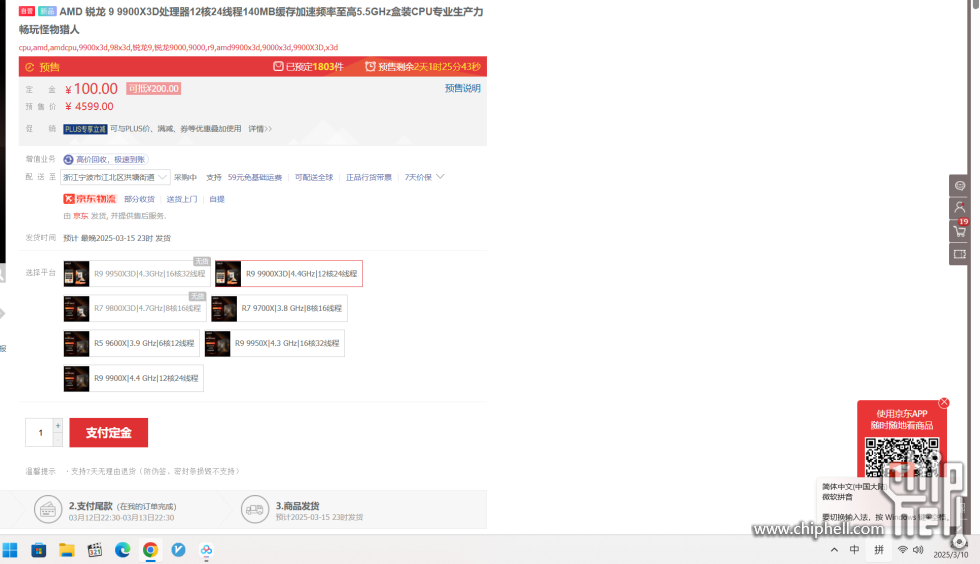Image resolution: width=980 pixels, height=564 pixels.
Task: Click the 自营 self-operated badge in title
Action: [27, 11]
